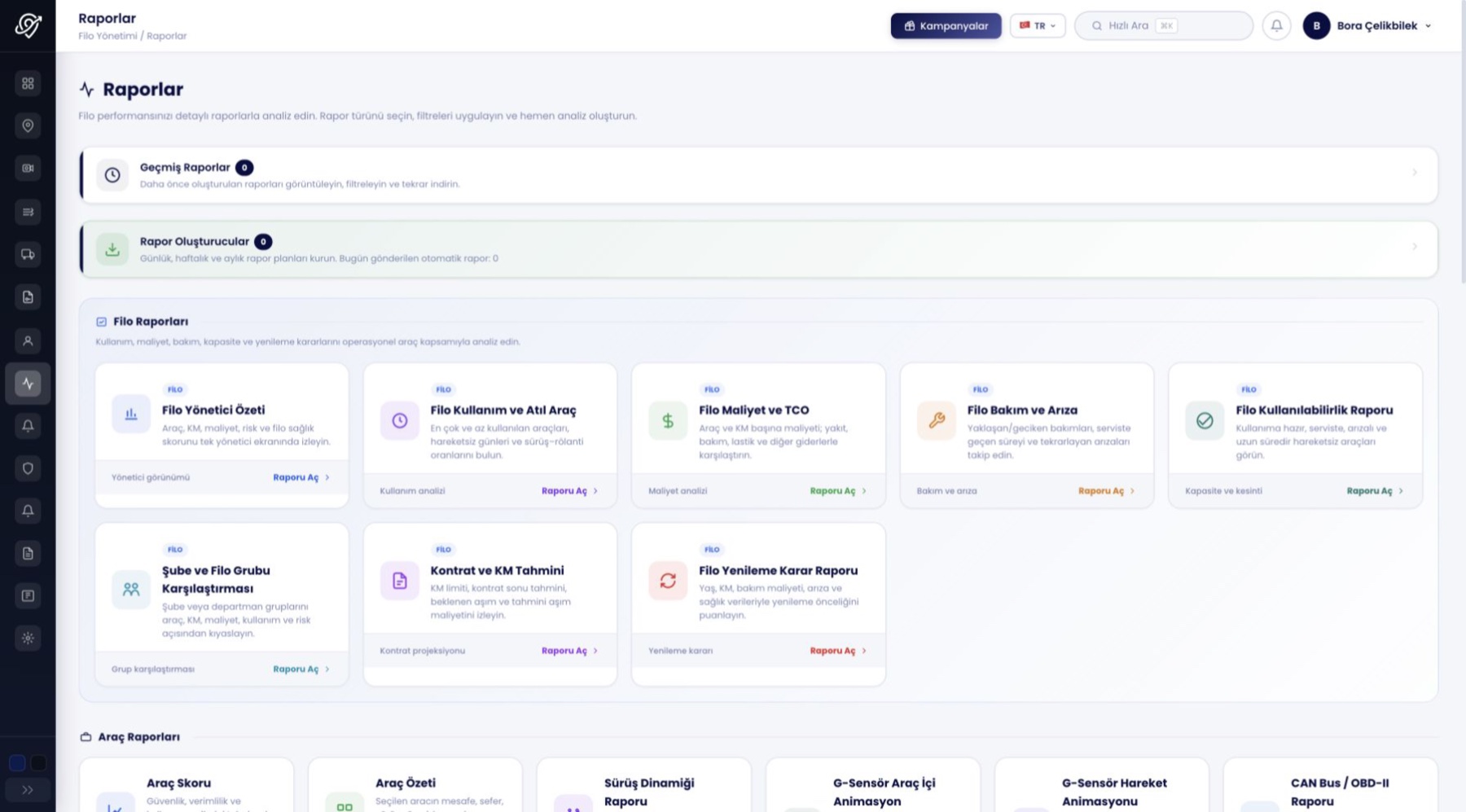Click the clock icon of Geçmiş Raporlar

[112, 175]
